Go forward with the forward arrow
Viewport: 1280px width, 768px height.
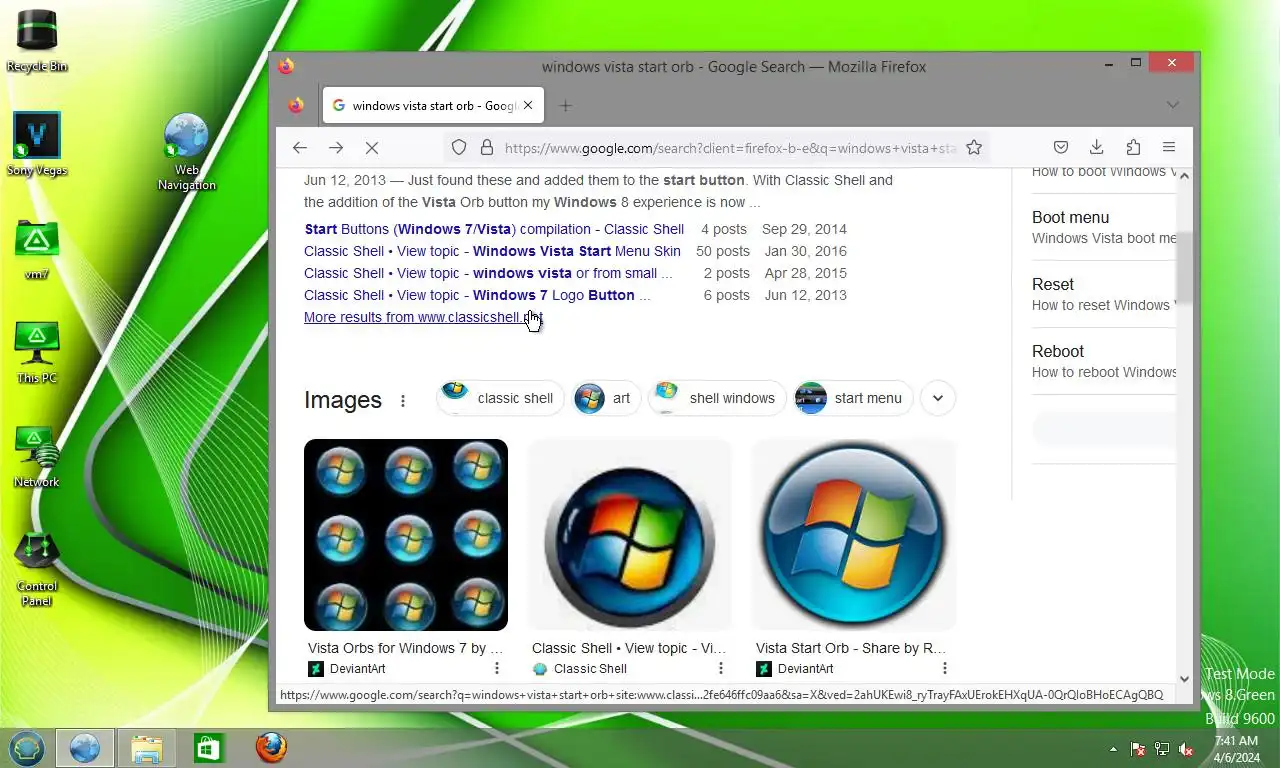tap(336, 148)
